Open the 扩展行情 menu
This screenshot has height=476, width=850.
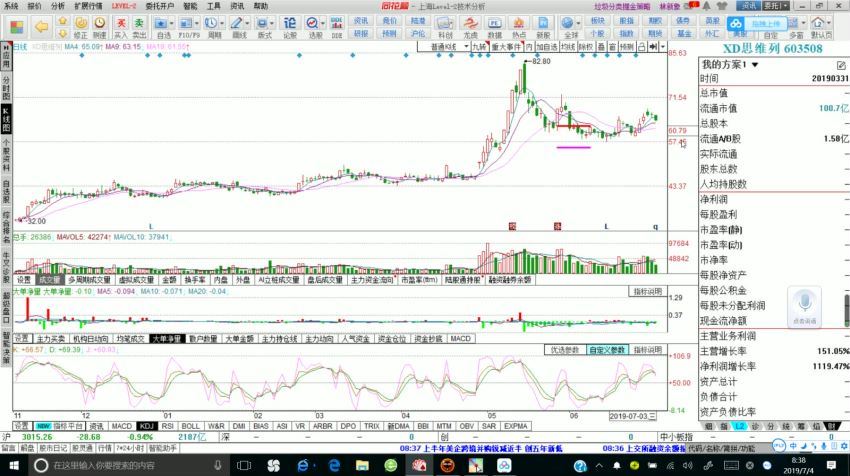click(x=89, y=6)
